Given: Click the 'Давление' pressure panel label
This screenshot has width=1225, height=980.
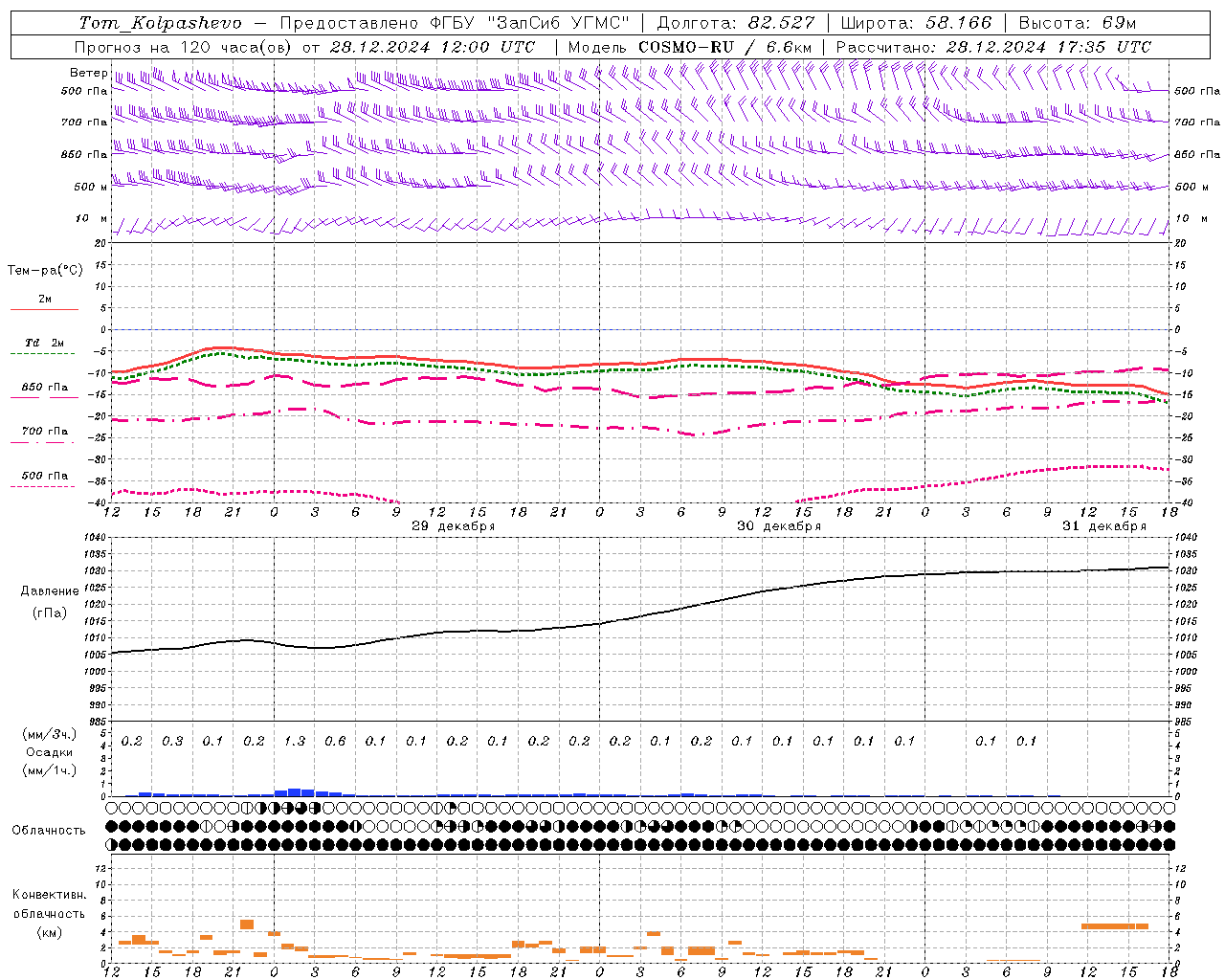Looking at the screenshot, I should click(x=50, y=591).
